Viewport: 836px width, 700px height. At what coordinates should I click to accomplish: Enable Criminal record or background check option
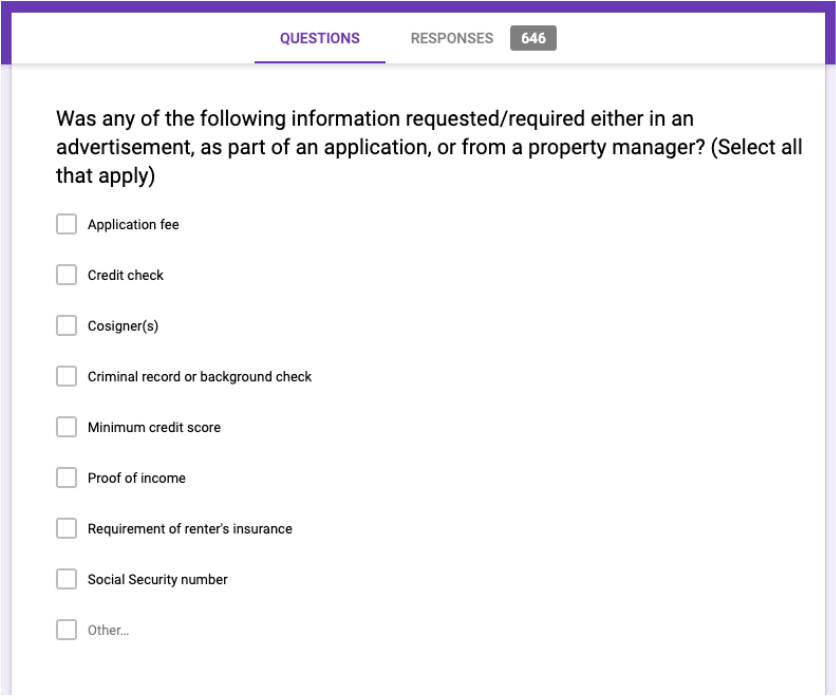coord(66,376)
